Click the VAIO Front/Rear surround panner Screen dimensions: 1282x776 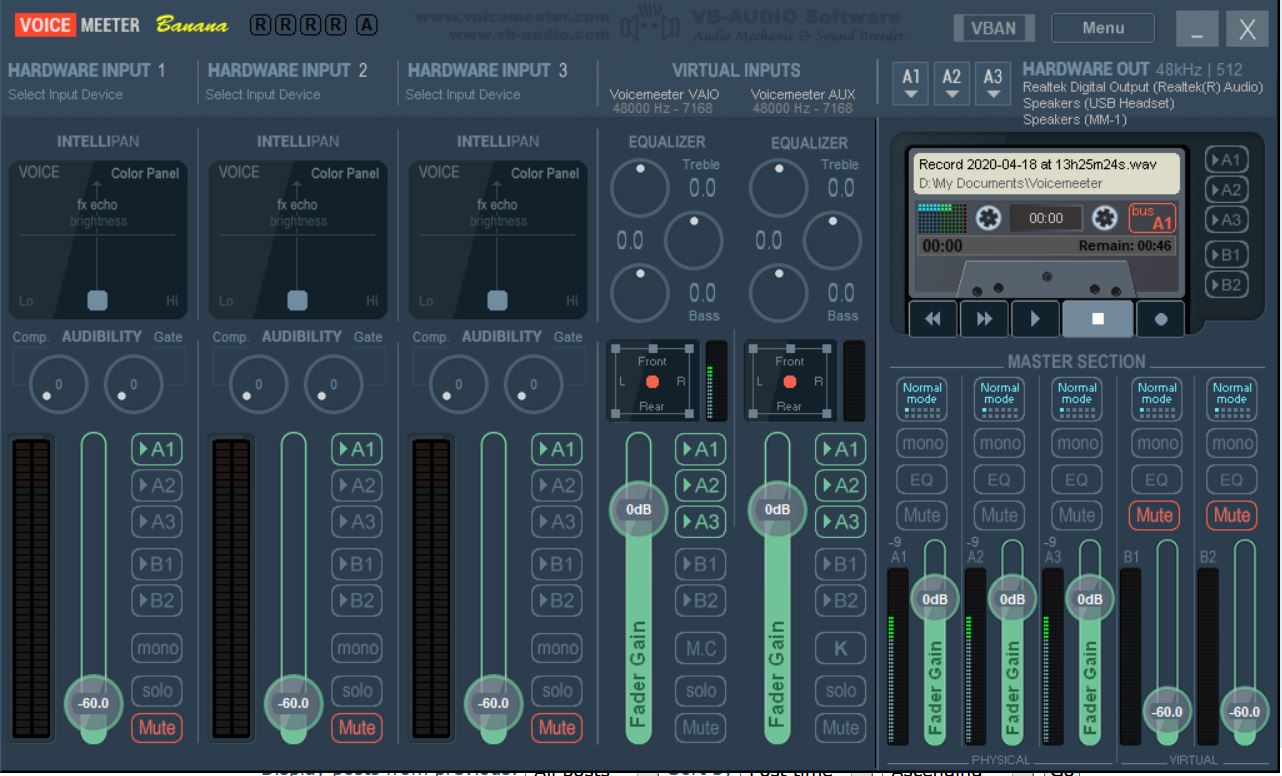[x=652, y=381]
